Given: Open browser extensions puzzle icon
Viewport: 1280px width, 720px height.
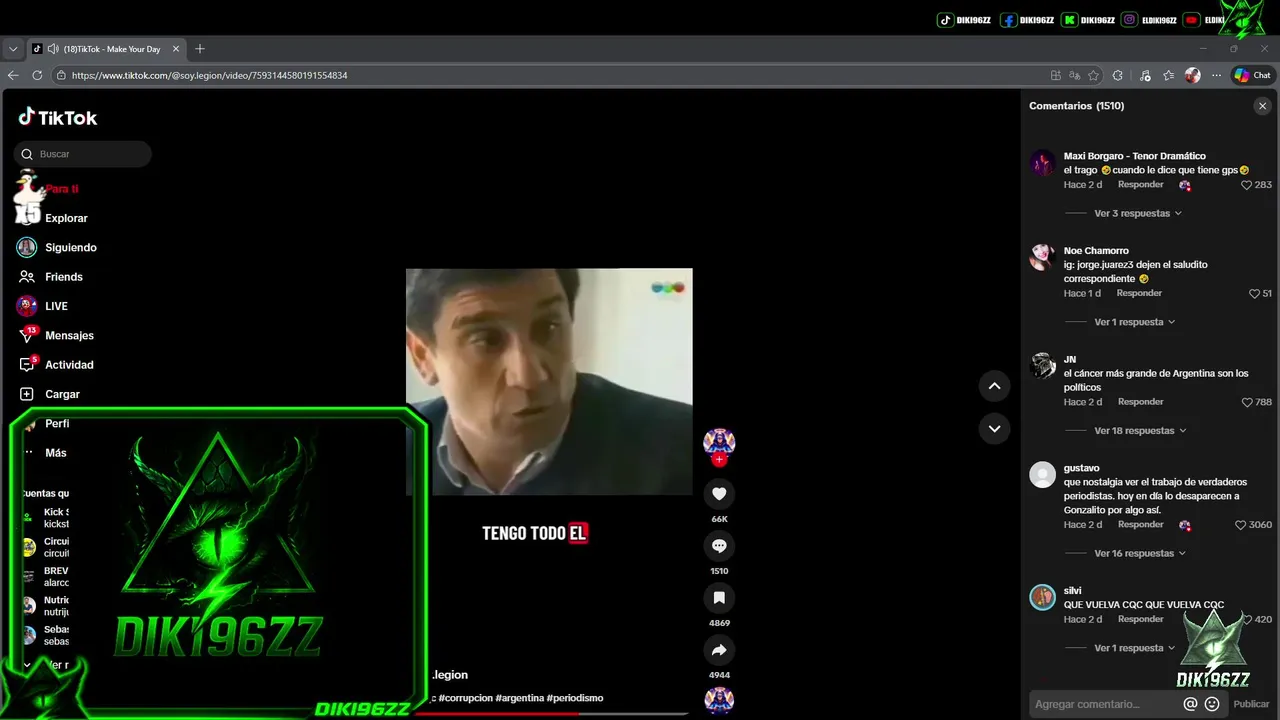Looking at the screenshot, I should [1118, 75].
